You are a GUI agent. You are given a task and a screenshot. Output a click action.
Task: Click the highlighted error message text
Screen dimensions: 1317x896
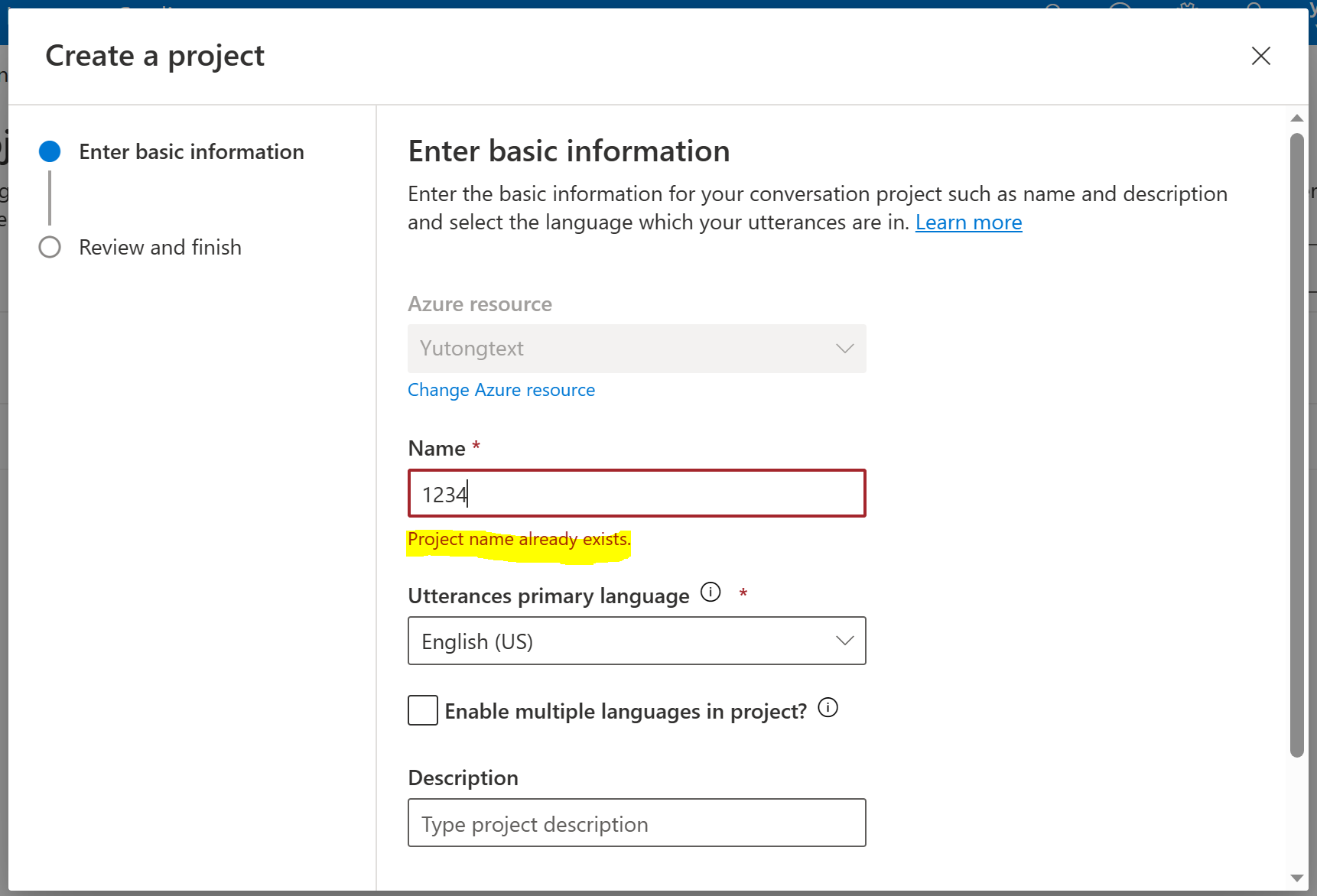519,539
